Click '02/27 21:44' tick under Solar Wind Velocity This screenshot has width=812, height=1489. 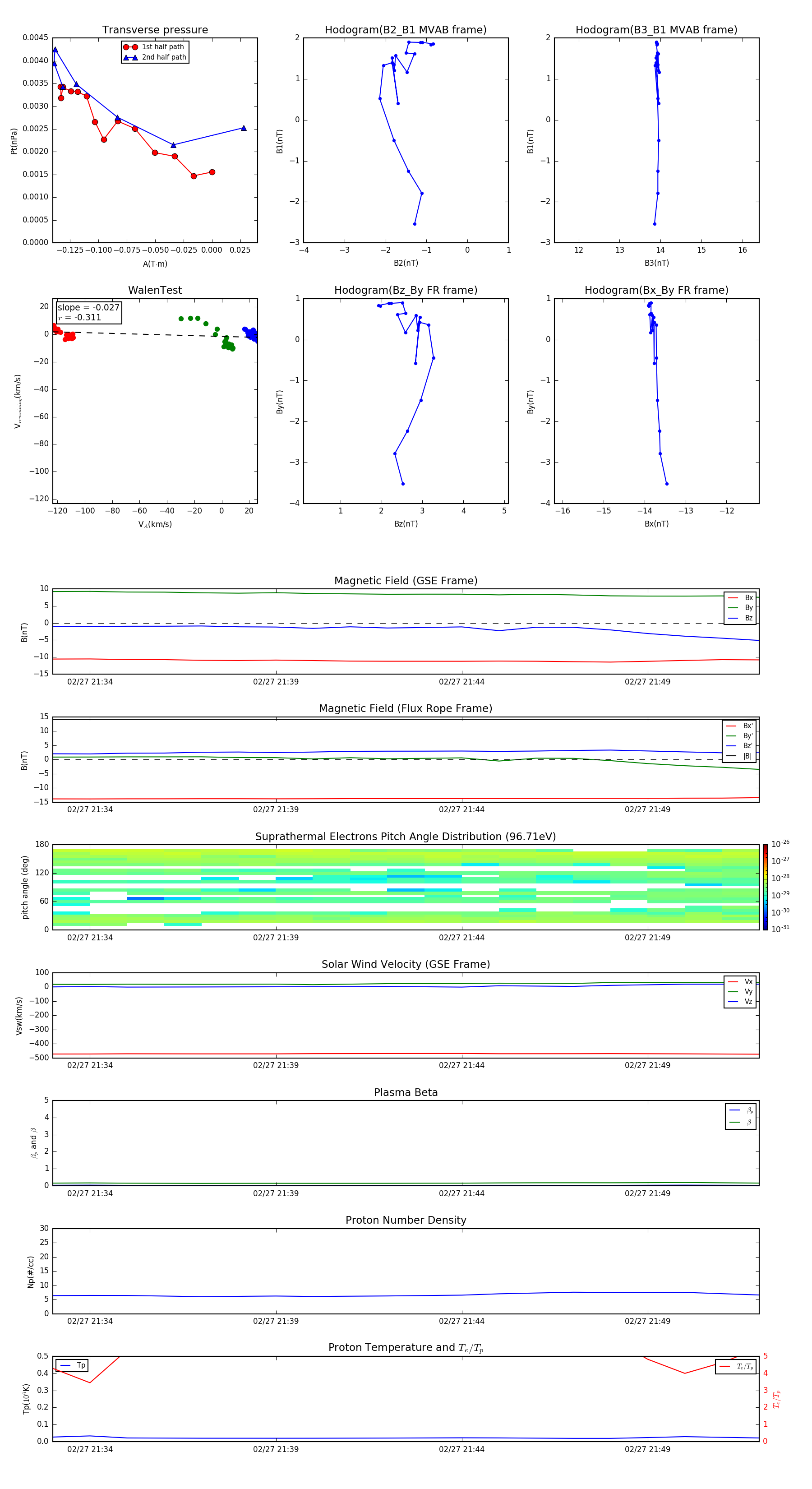[462, 1065]
